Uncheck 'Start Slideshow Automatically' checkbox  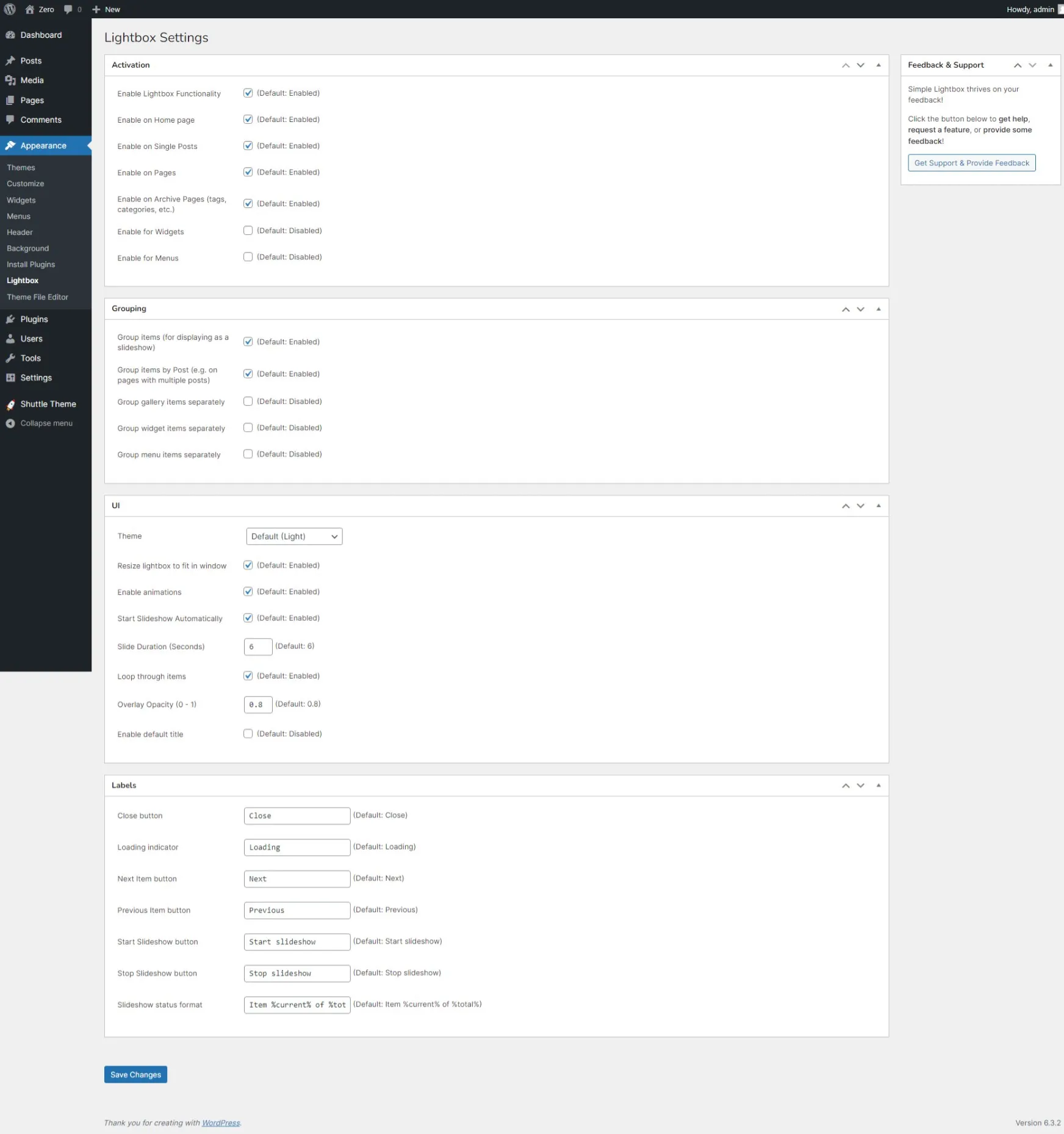[x=248, y=618]
